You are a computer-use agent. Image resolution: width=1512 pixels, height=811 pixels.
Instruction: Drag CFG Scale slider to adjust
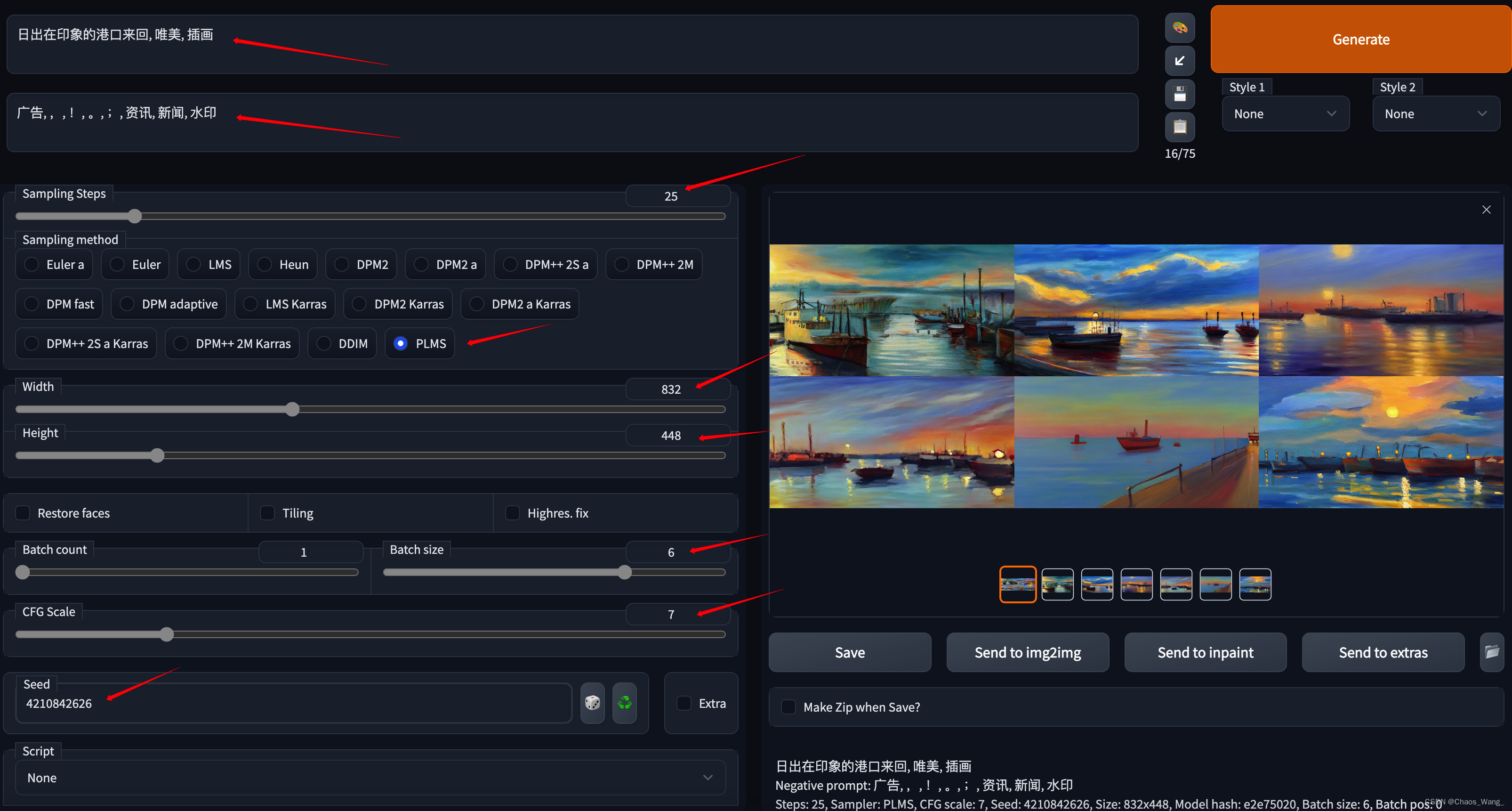pyautogui.click(x=167, y=634)
